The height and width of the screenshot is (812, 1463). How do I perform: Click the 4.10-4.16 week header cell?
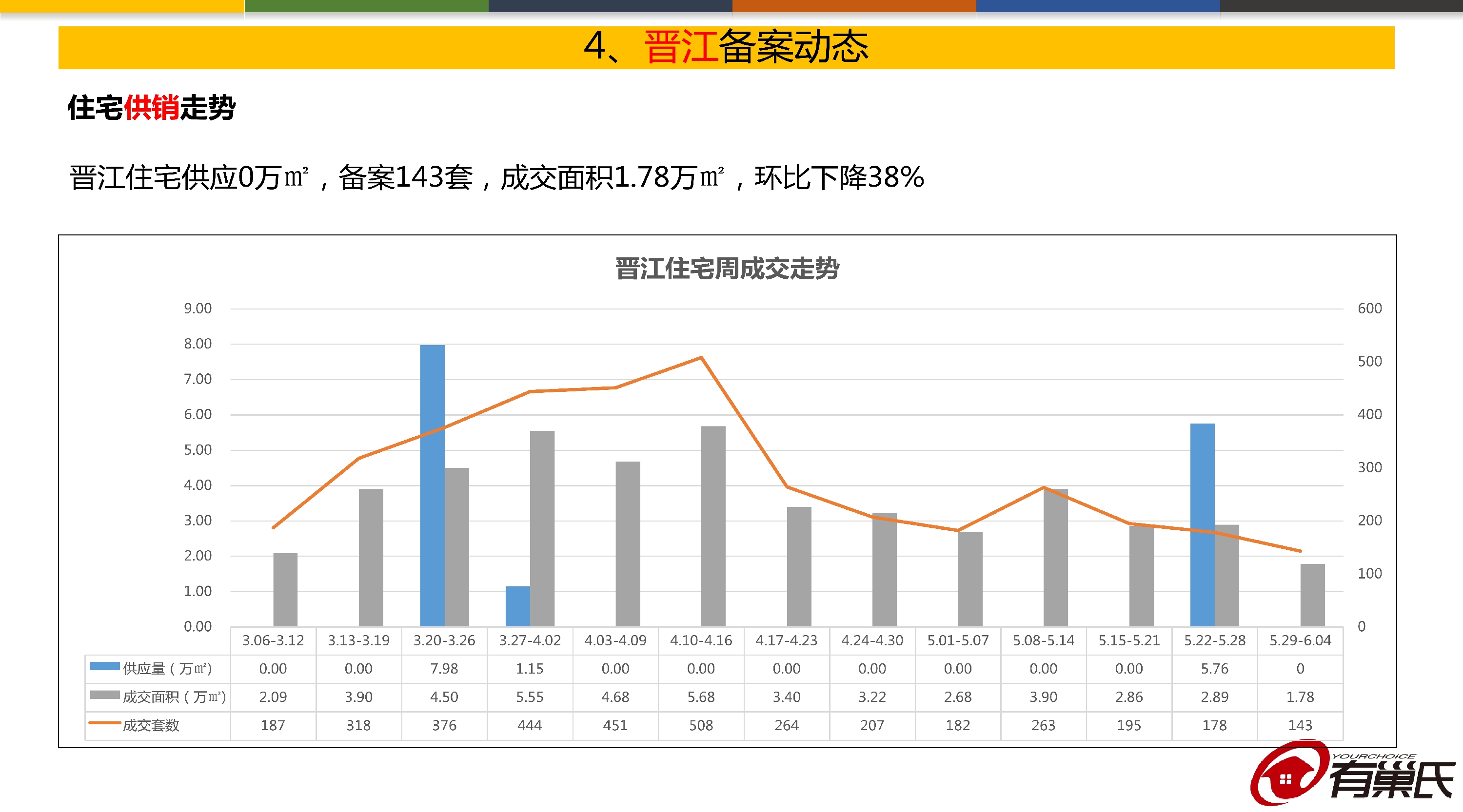coord(701,640)
